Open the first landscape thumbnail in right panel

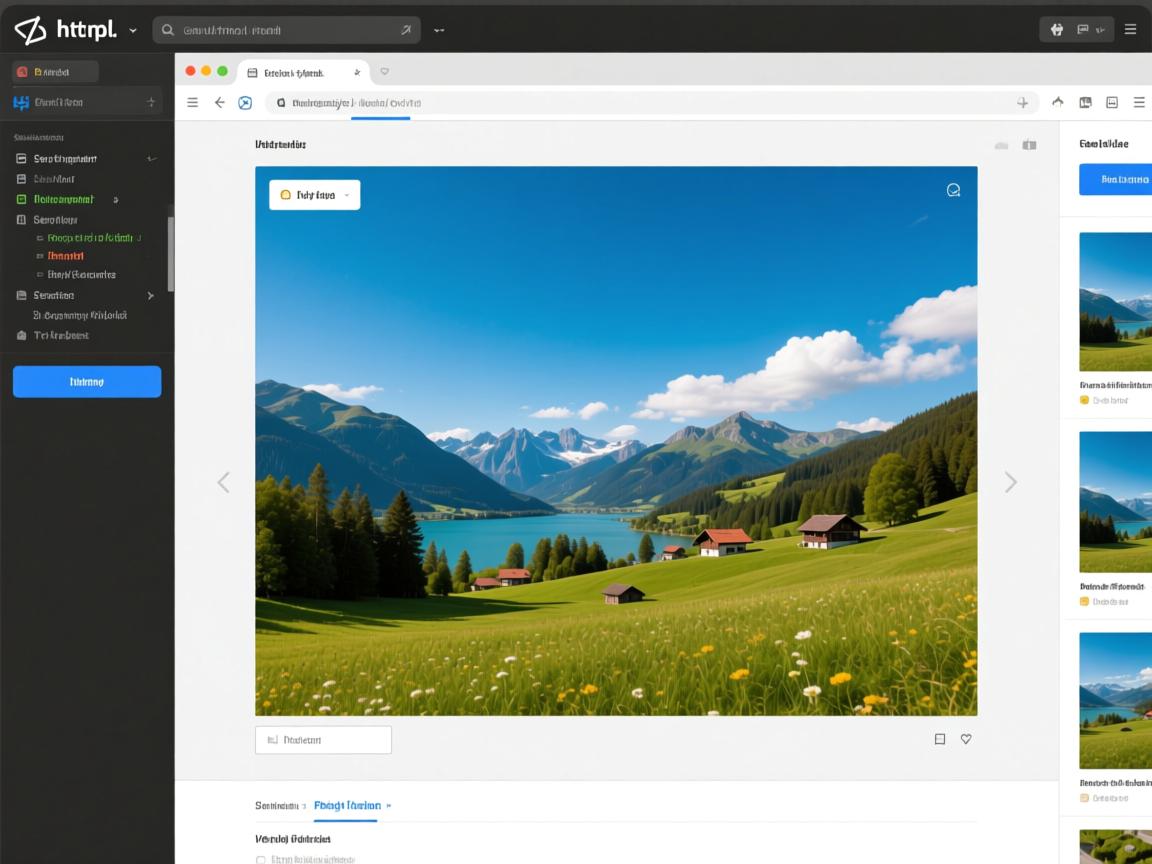(x=1115, y=302)
